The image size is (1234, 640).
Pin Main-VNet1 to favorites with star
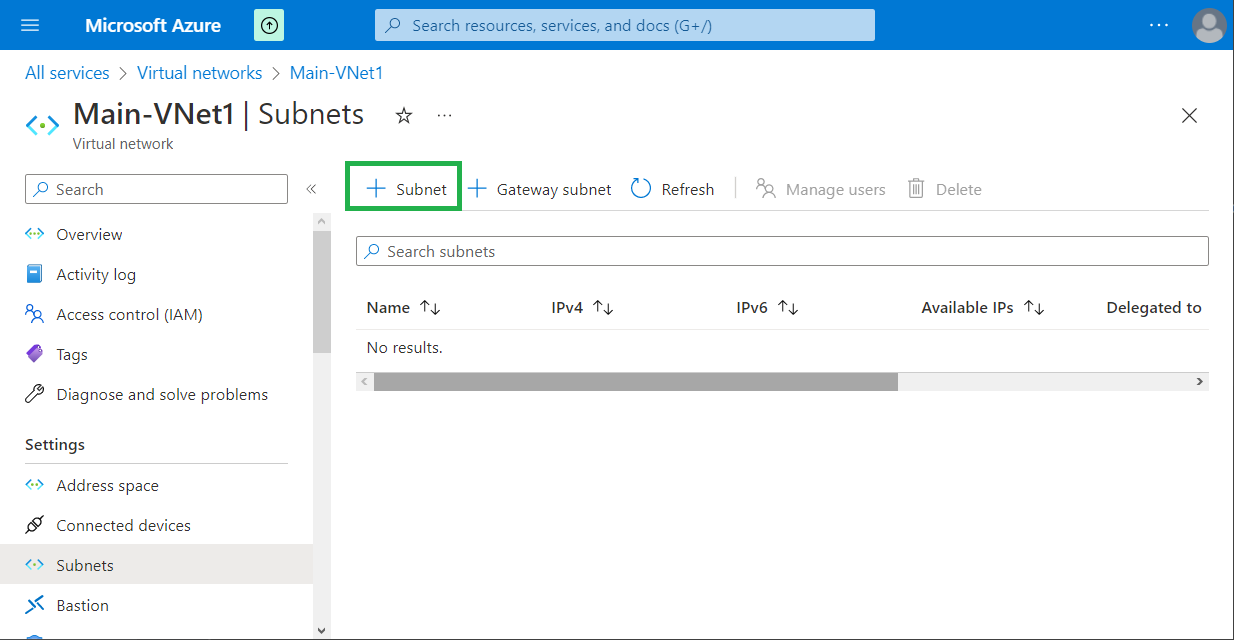(x=404, y=116)
